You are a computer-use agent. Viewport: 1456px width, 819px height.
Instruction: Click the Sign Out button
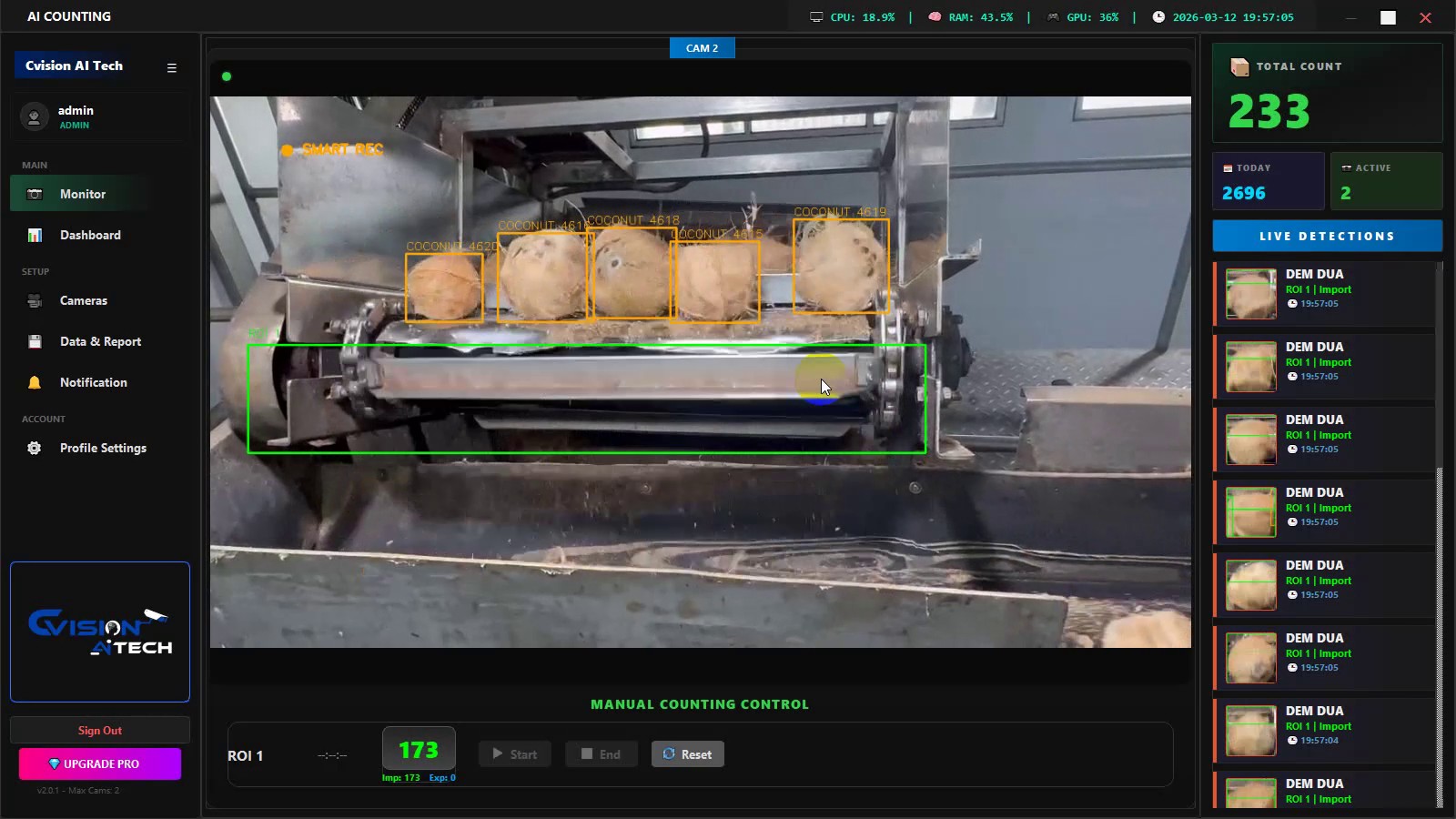[x=100, y=730]
